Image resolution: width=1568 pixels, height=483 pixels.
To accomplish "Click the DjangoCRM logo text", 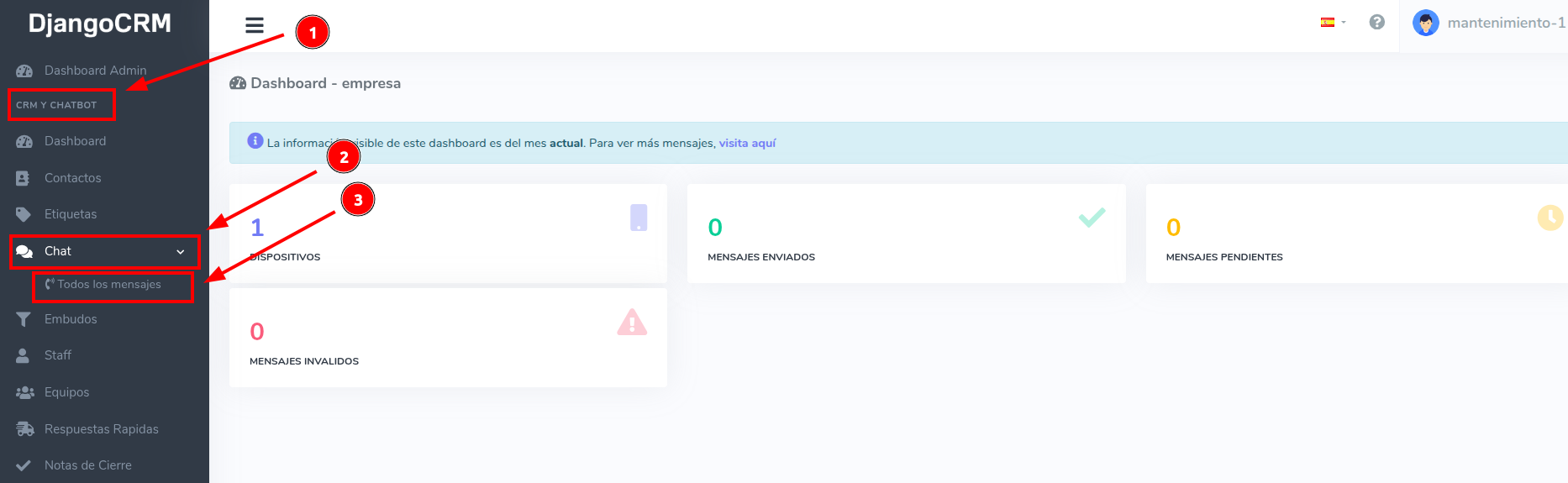I will pyautogui.click(x=100, y=24).
